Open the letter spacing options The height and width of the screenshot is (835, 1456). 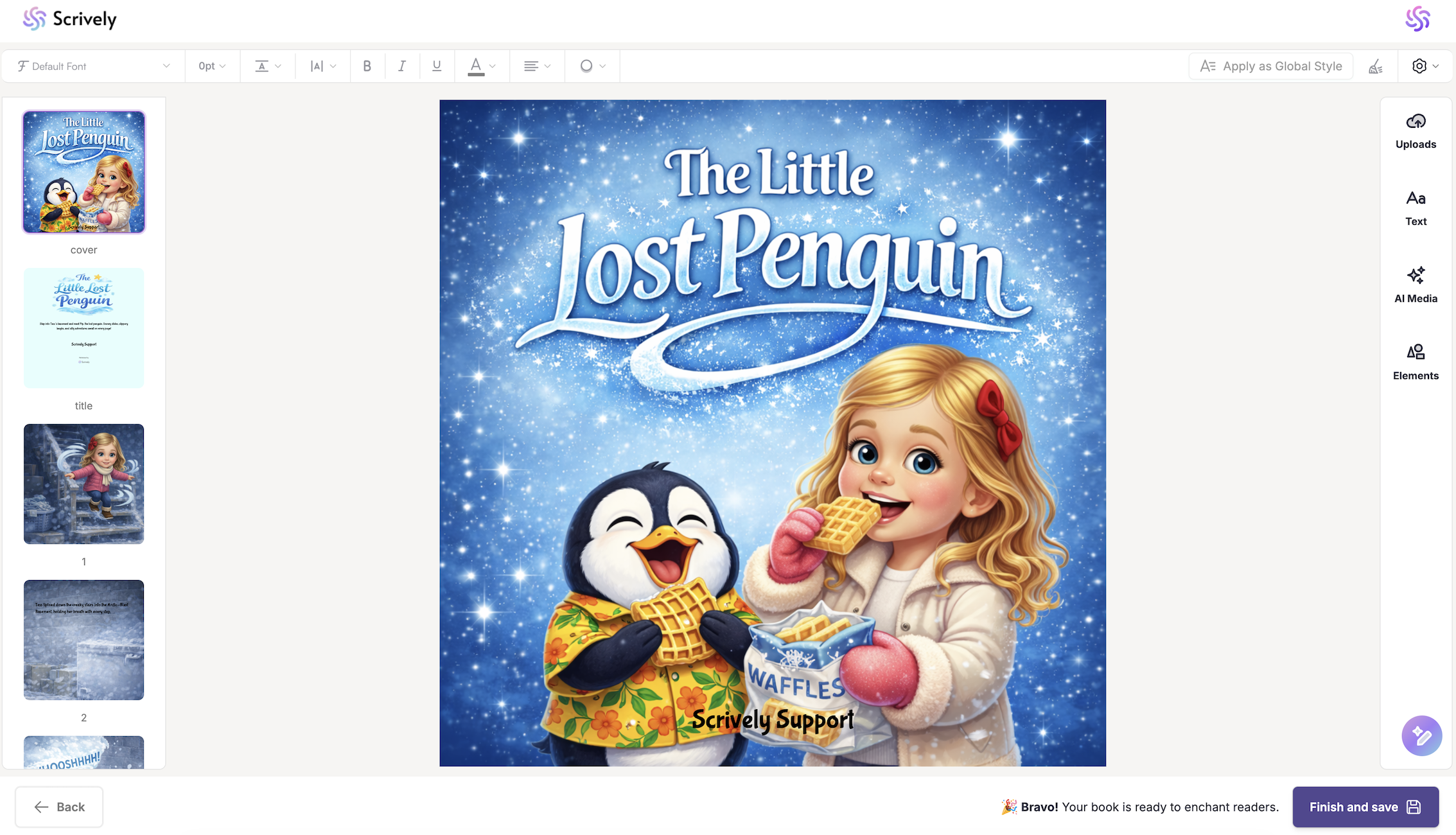click(x=322, y=66)
